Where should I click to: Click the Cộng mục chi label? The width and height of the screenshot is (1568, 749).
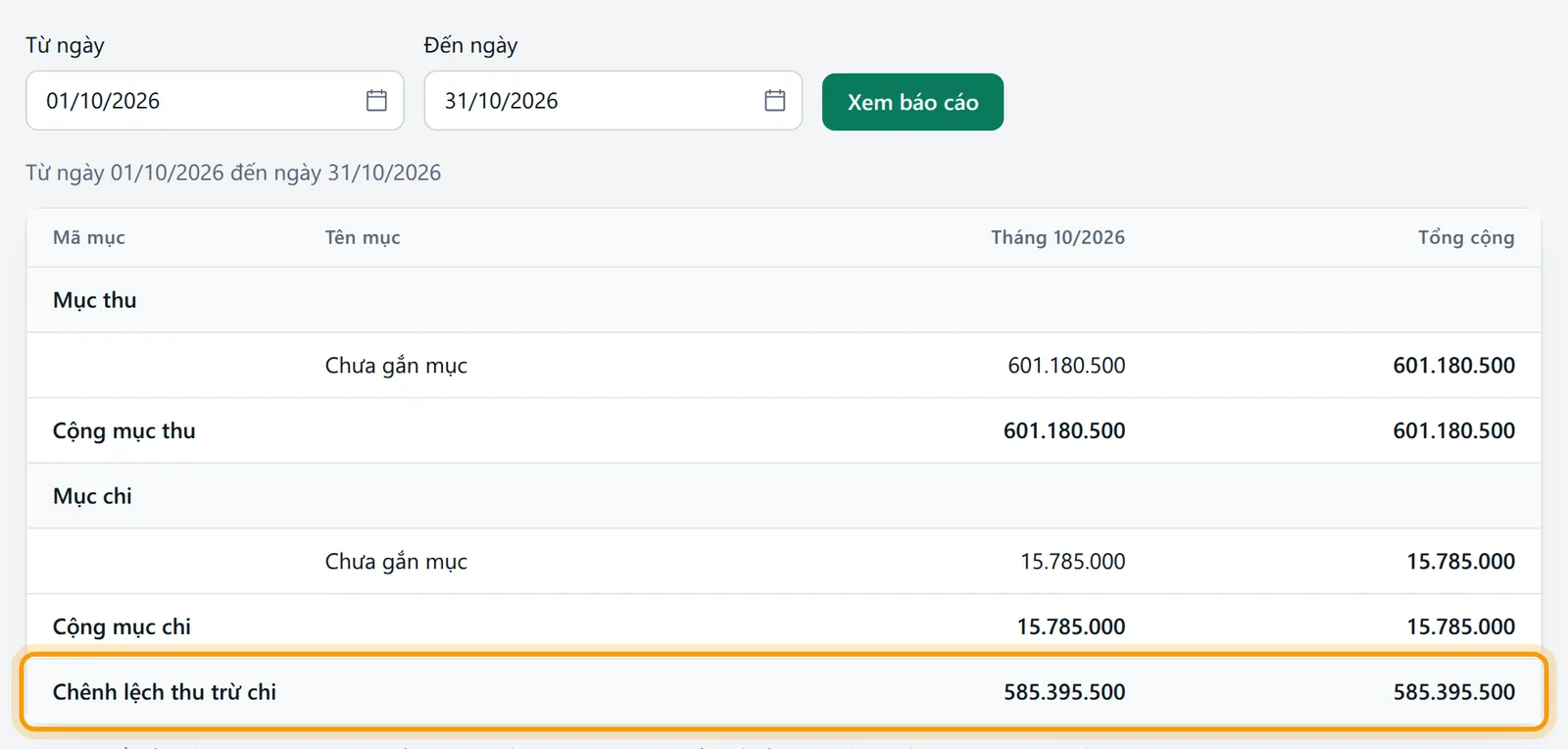coord(122,626)
